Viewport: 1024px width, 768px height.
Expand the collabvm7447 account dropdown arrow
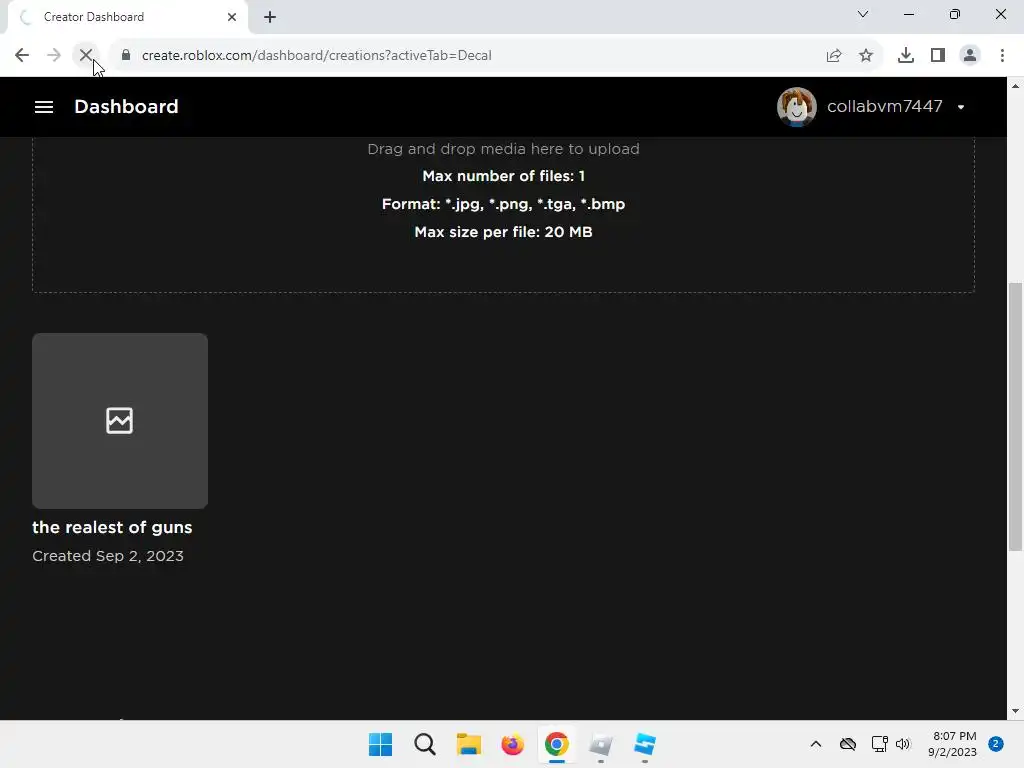point(961,107)
